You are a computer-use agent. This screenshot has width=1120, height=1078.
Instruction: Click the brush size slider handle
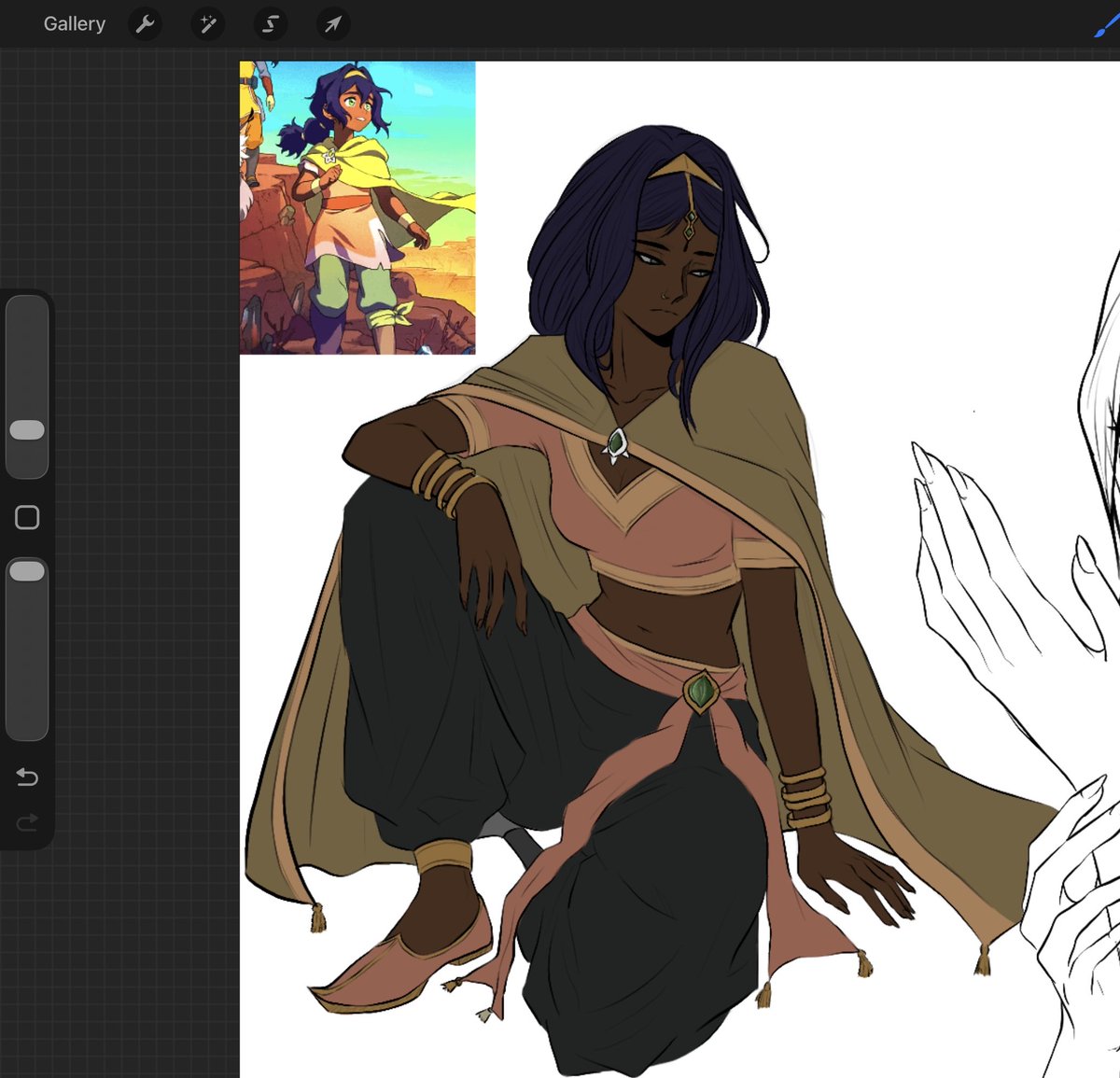click(27, 429)
